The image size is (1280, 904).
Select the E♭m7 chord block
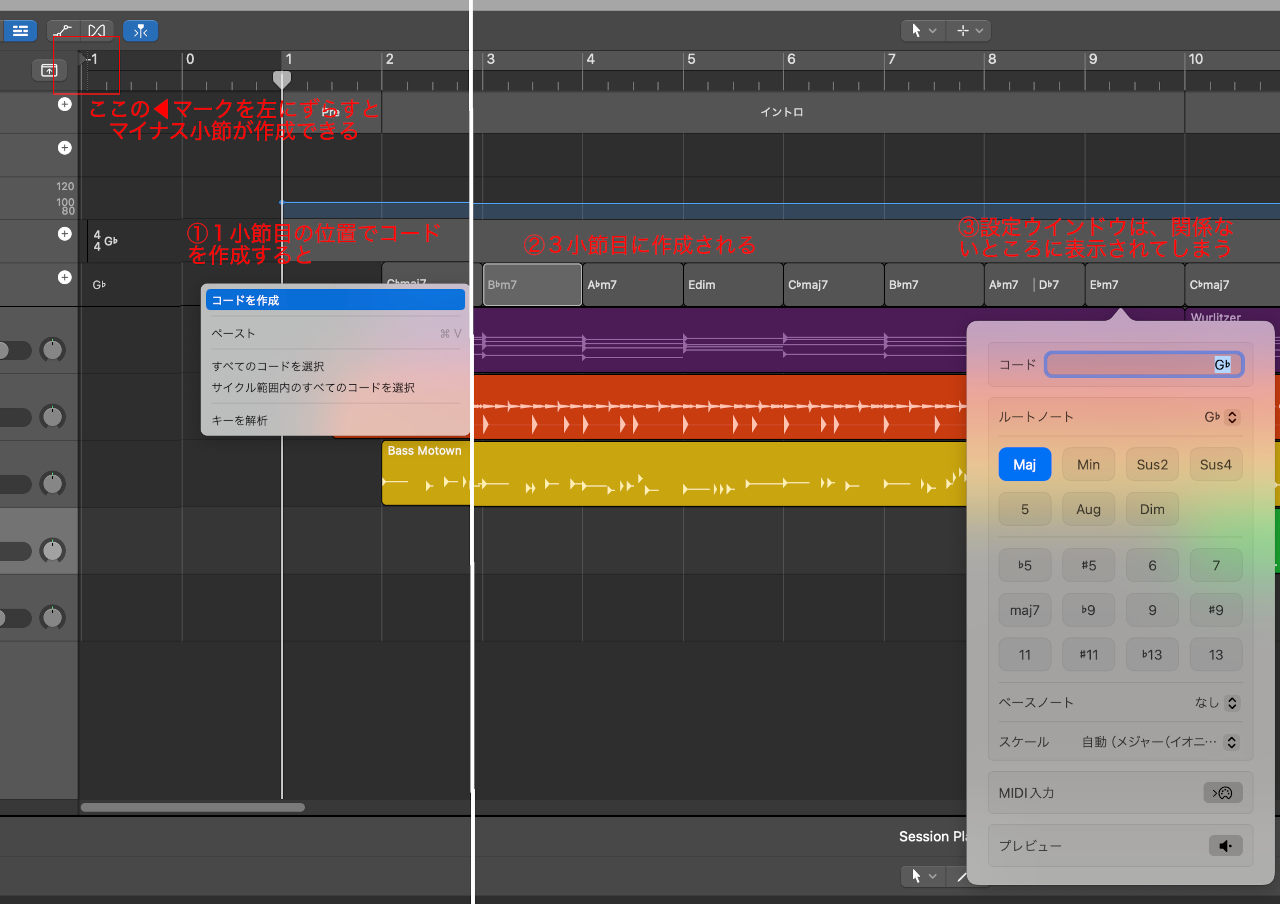[x=1135, y=285]
